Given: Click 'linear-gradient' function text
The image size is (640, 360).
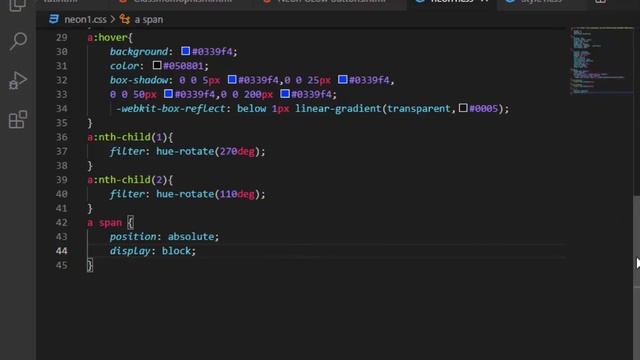Looking at the screenshot, I should [x=338, y=109].
